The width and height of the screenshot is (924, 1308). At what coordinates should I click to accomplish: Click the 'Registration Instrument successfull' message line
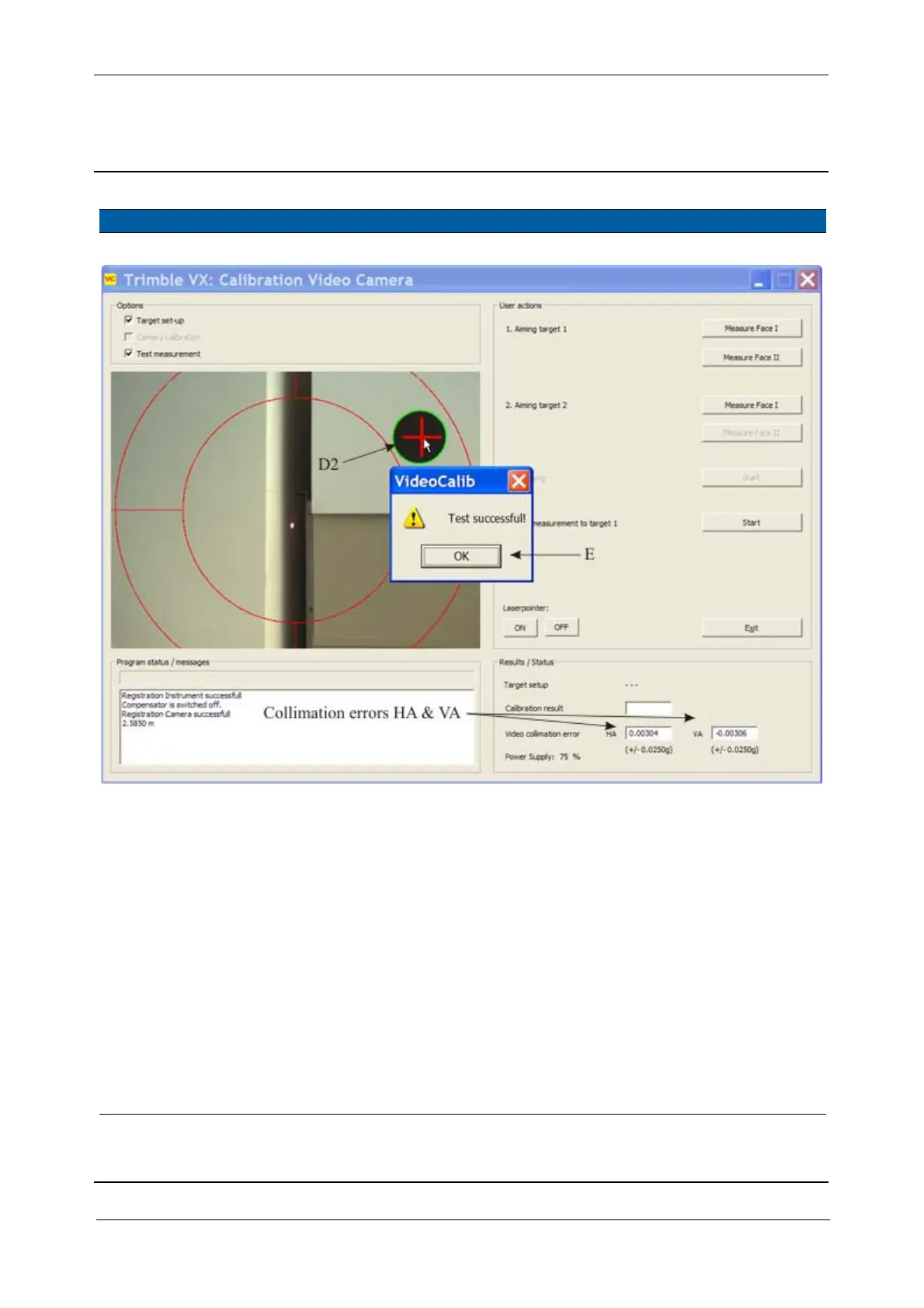point(182,695)
